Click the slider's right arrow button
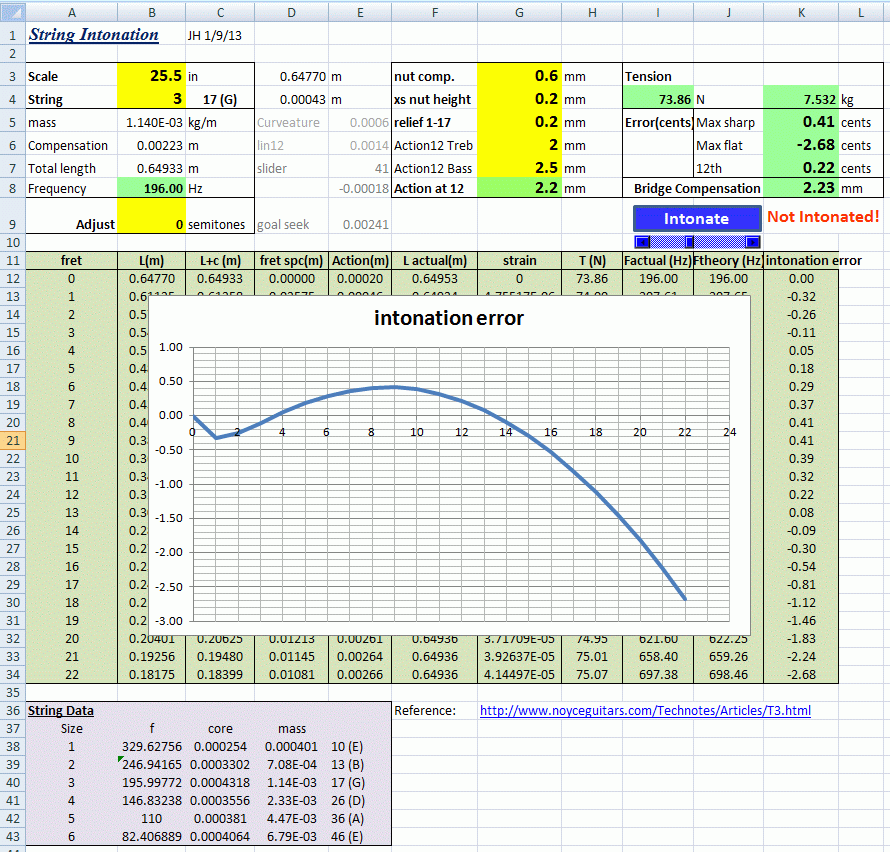890x852 pixels. (753, 242)
